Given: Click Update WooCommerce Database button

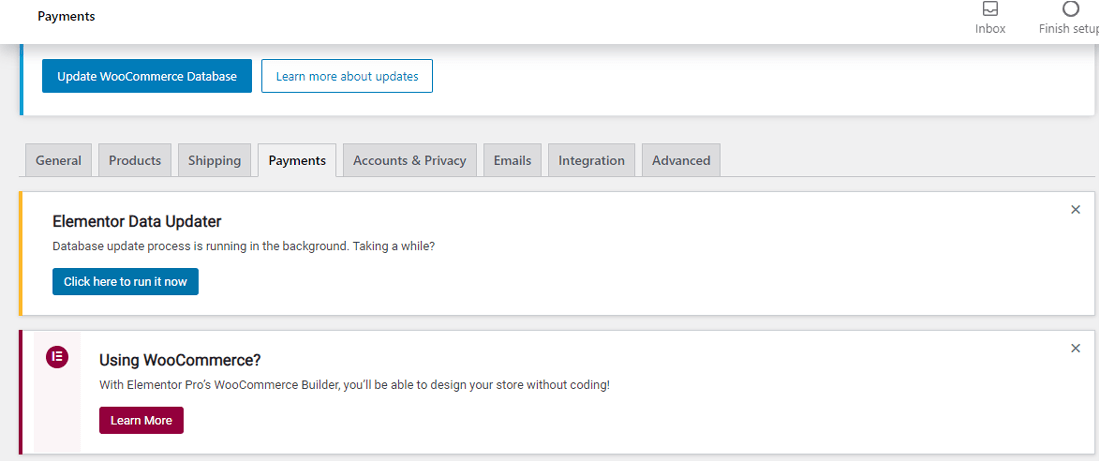Looking at the screenshot, I should click(147, 76).
